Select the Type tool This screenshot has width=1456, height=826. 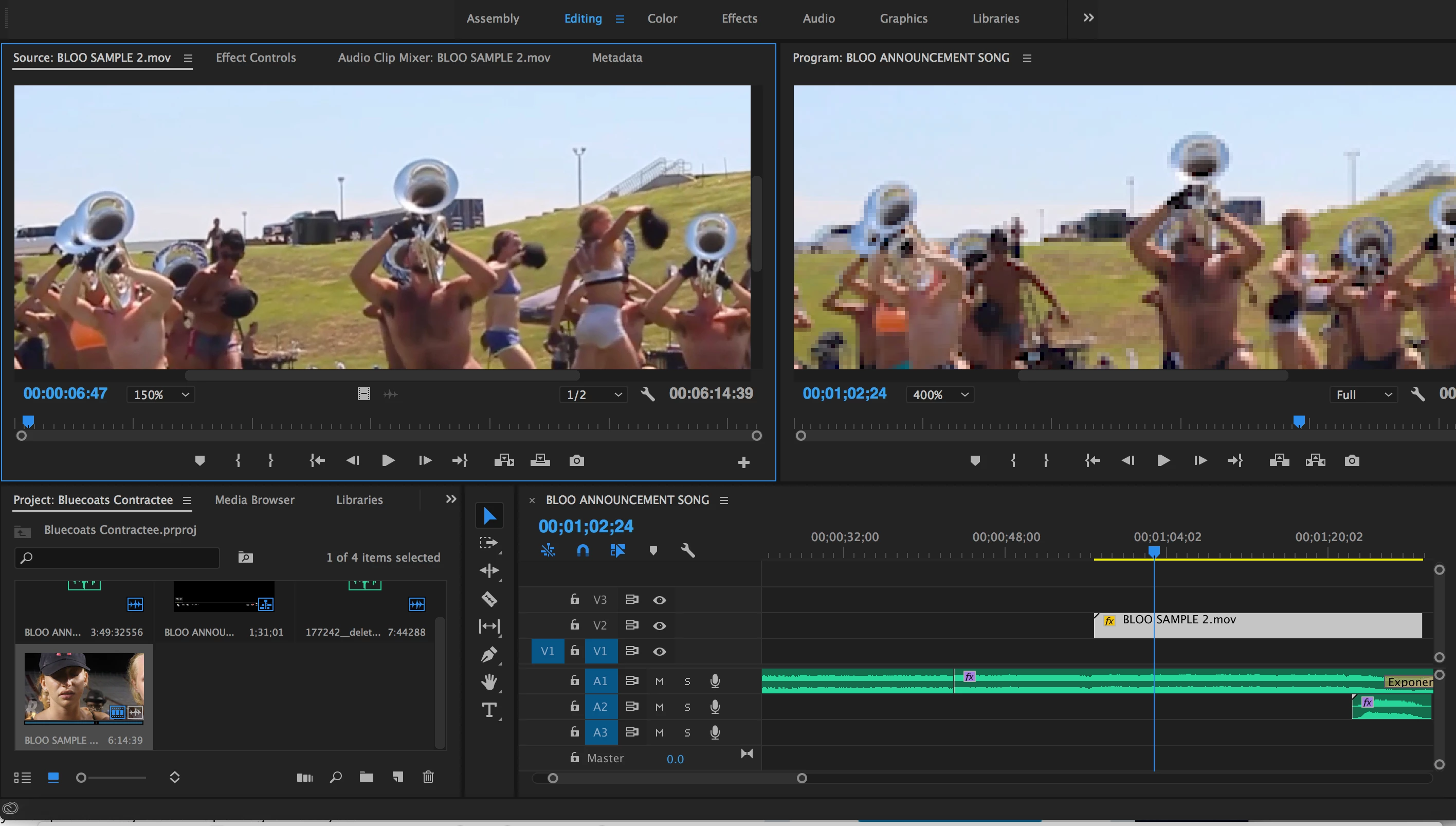tap(489, 710)
